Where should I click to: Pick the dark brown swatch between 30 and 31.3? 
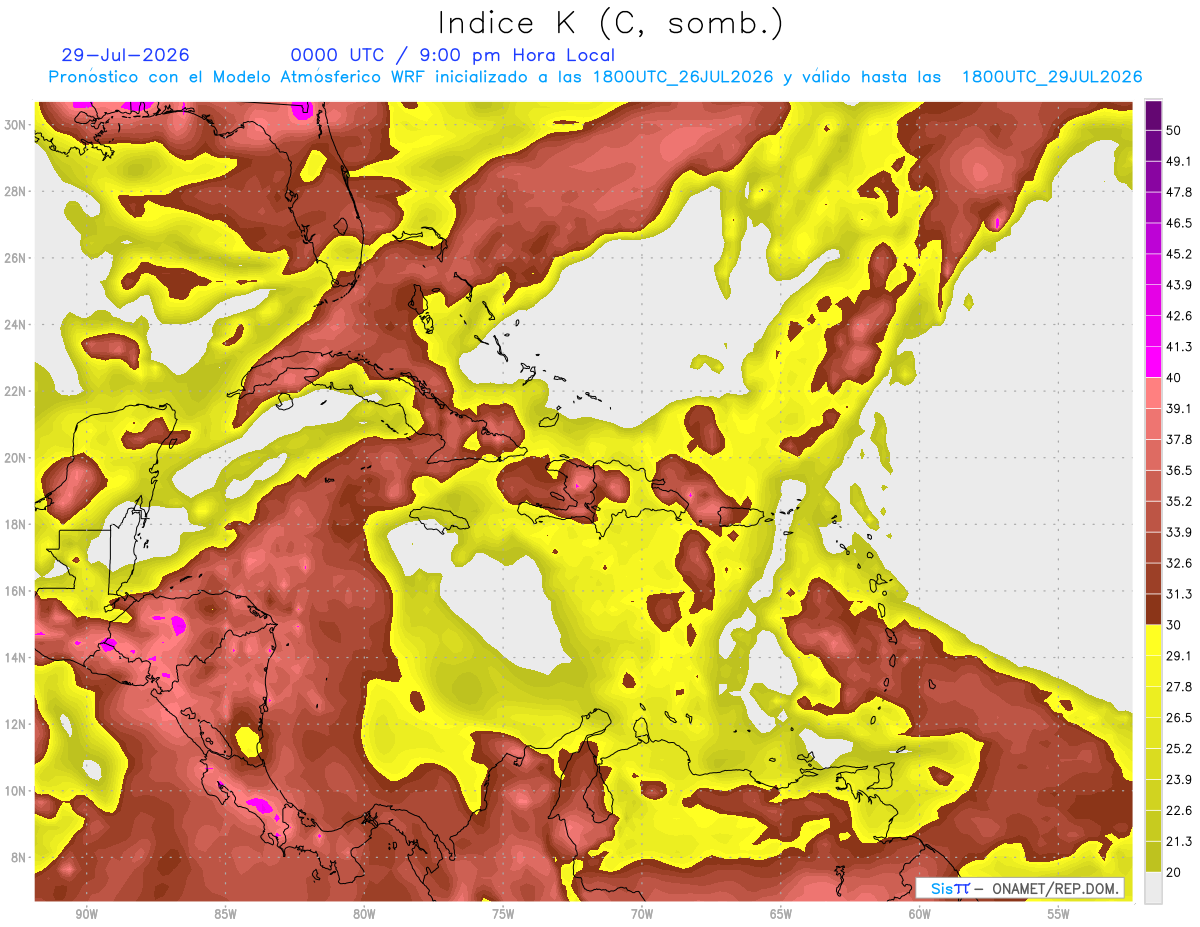[x=1153, y=609]
